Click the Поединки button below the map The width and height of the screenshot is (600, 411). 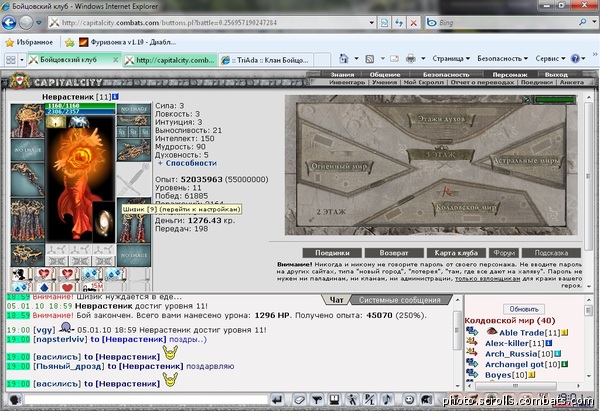(x=332, y=253)
